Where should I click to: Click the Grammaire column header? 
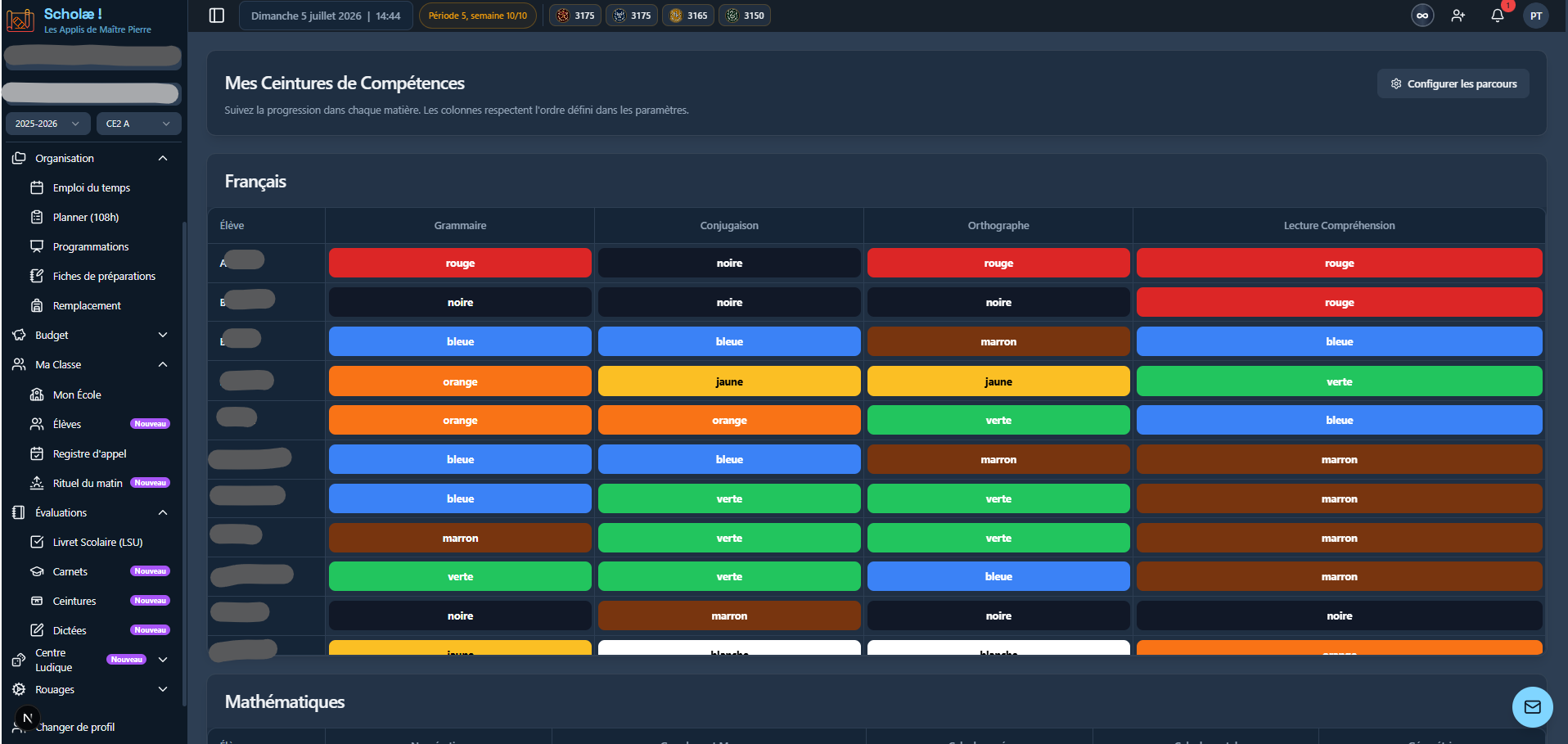tap(460, 225)
